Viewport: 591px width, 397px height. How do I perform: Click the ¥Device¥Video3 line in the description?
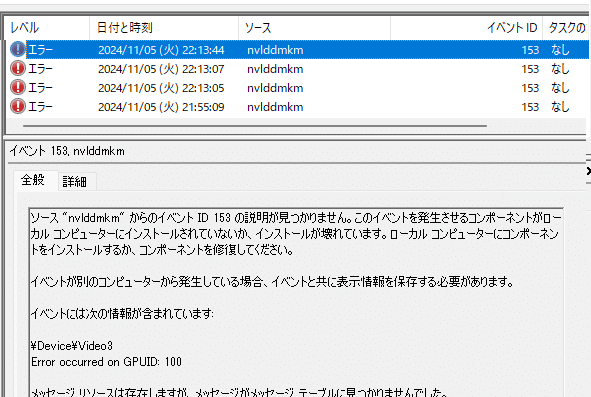(x=72, y=346)
